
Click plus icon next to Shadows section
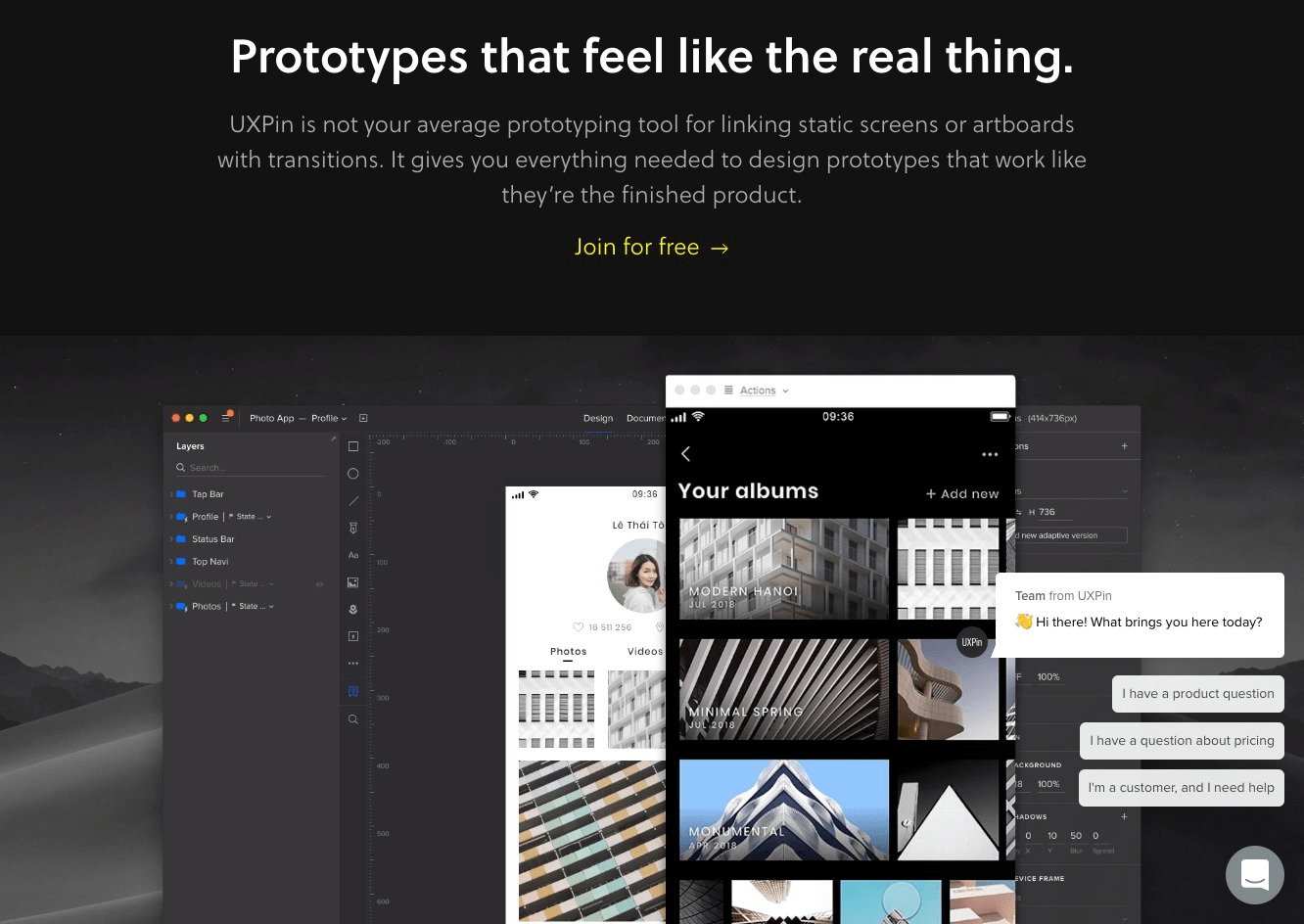point(1124,816)
